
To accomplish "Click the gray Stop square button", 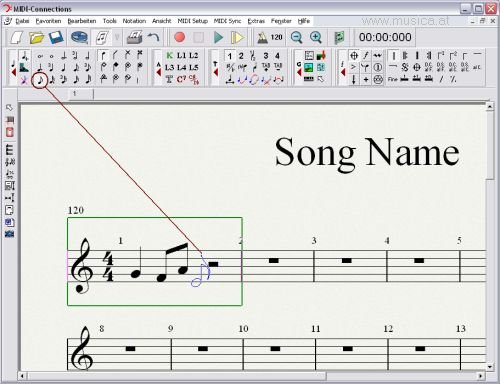I will (x=199, y=37).
